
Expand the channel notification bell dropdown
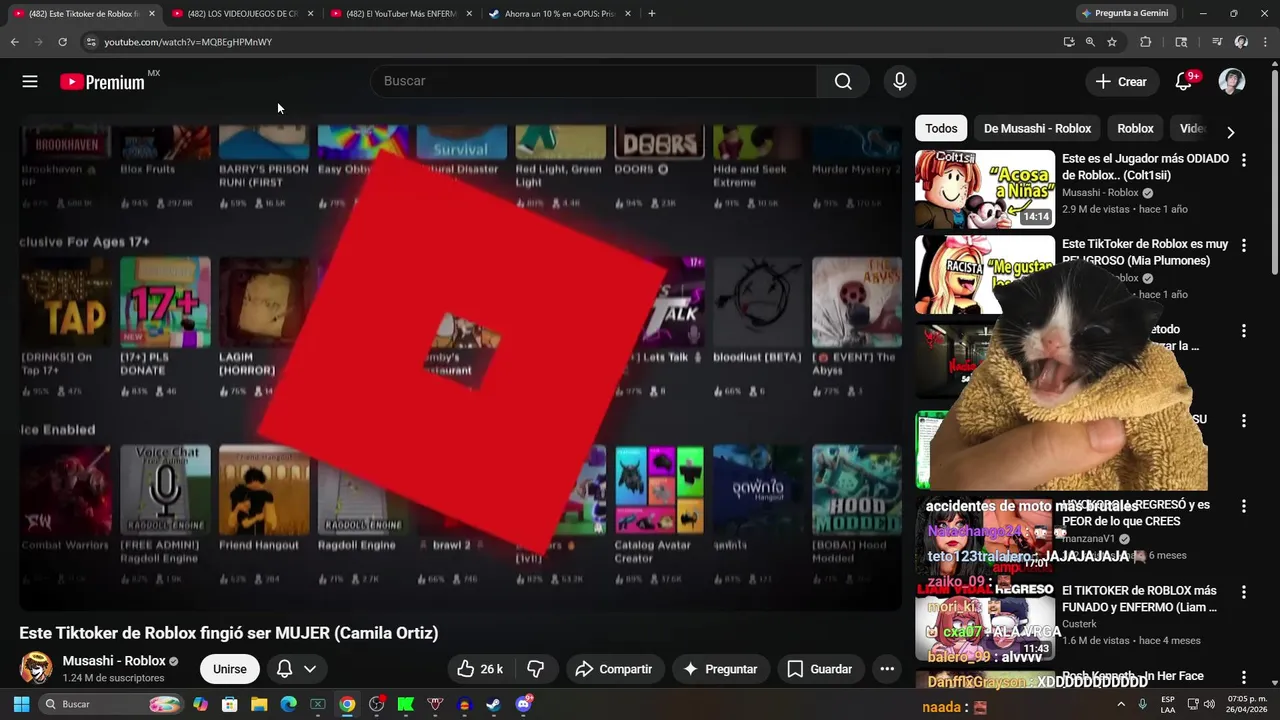tap(297, 669)
